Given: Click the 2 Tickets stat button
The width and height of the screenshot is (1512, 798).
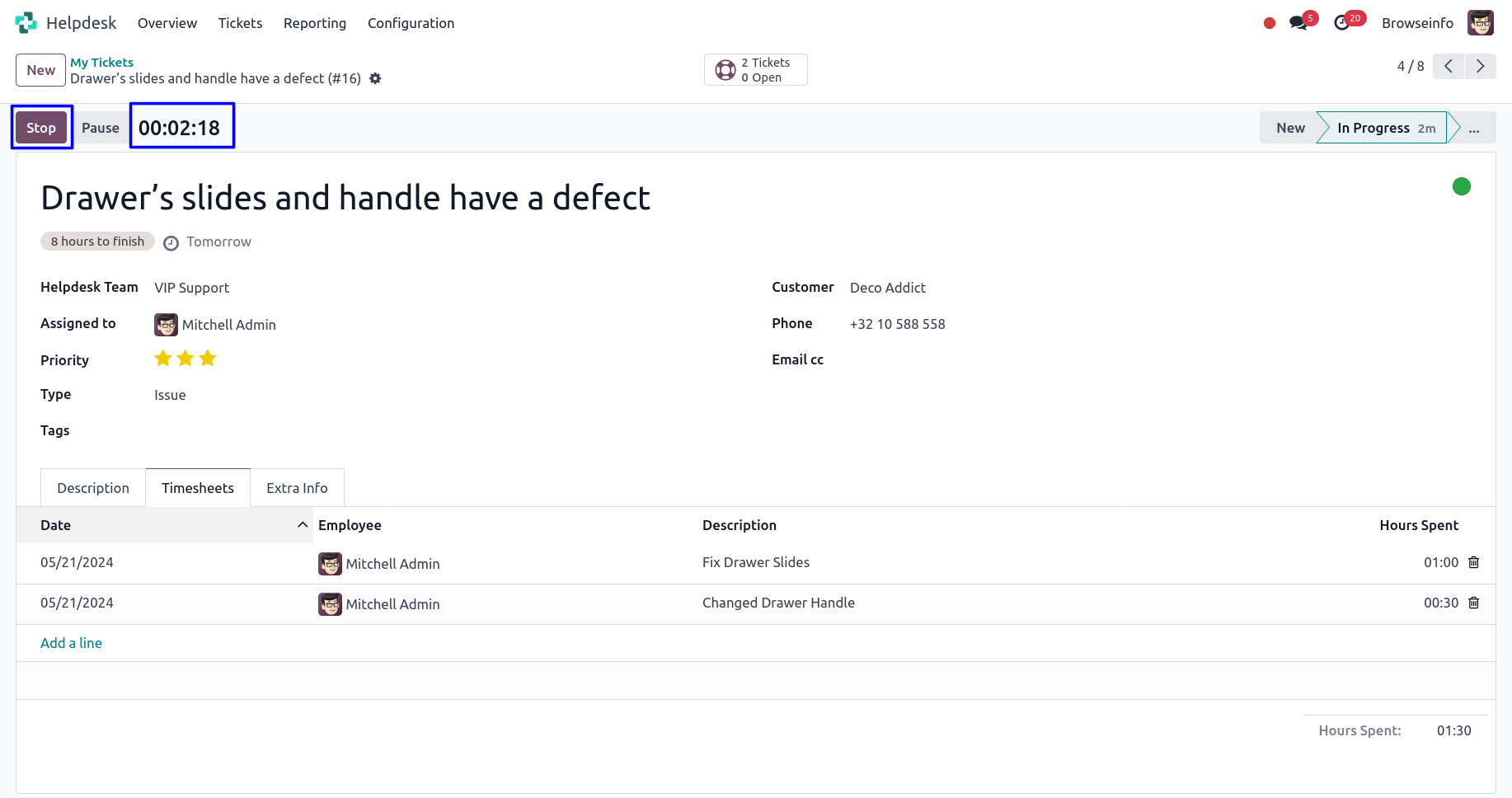Looking at the screenshot, I should tap(755, 70).
